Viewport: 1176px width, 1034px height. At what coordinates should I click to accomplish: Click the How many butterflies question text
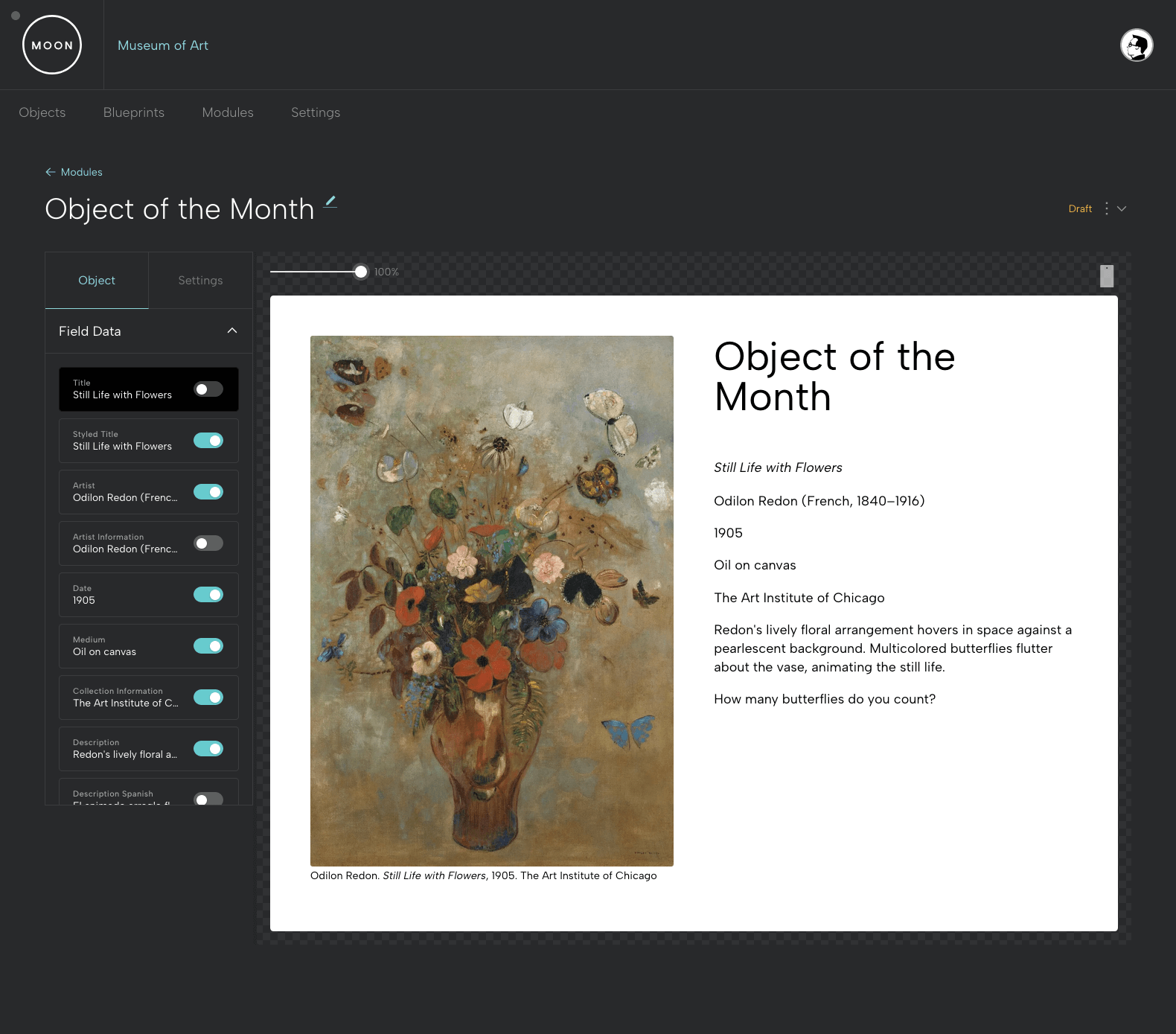(x=825, y=699)
